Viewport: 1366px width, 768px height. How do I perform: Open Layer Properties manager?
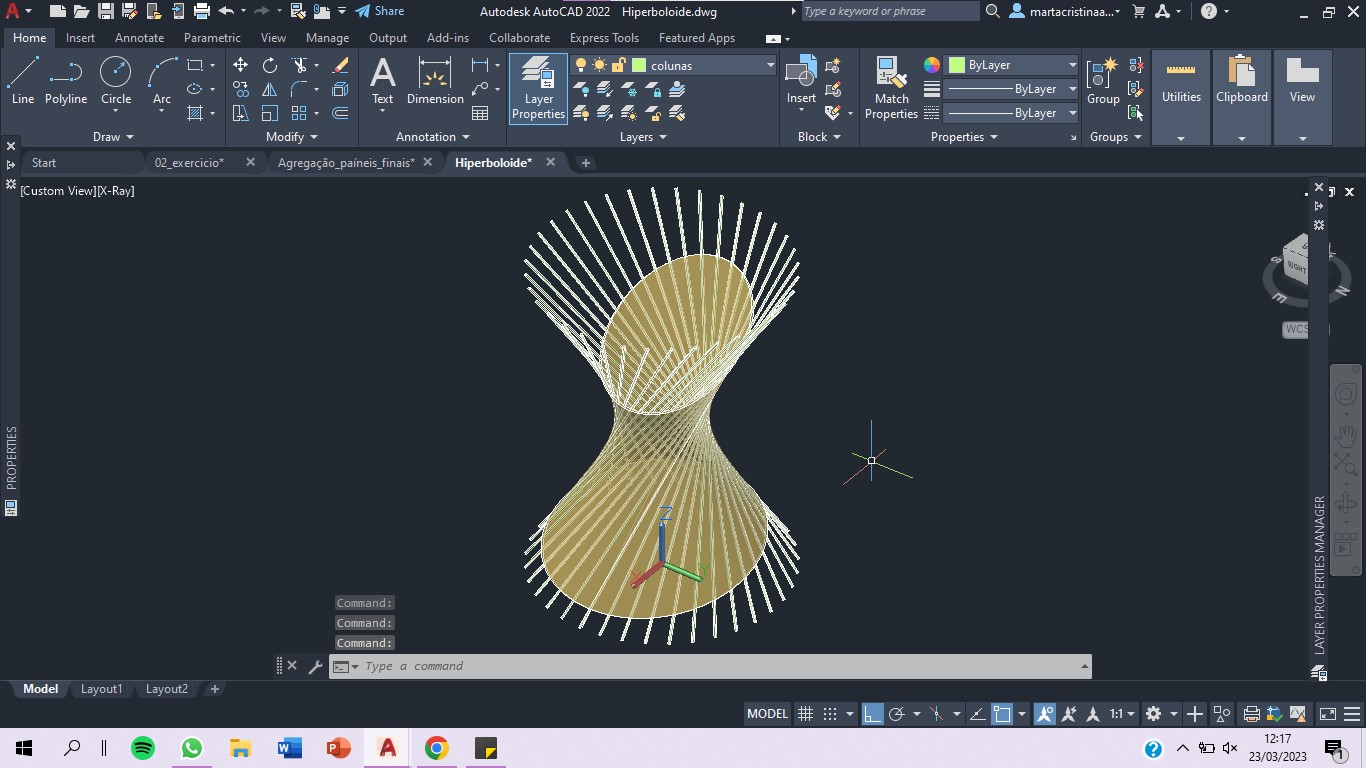point(538,88)
